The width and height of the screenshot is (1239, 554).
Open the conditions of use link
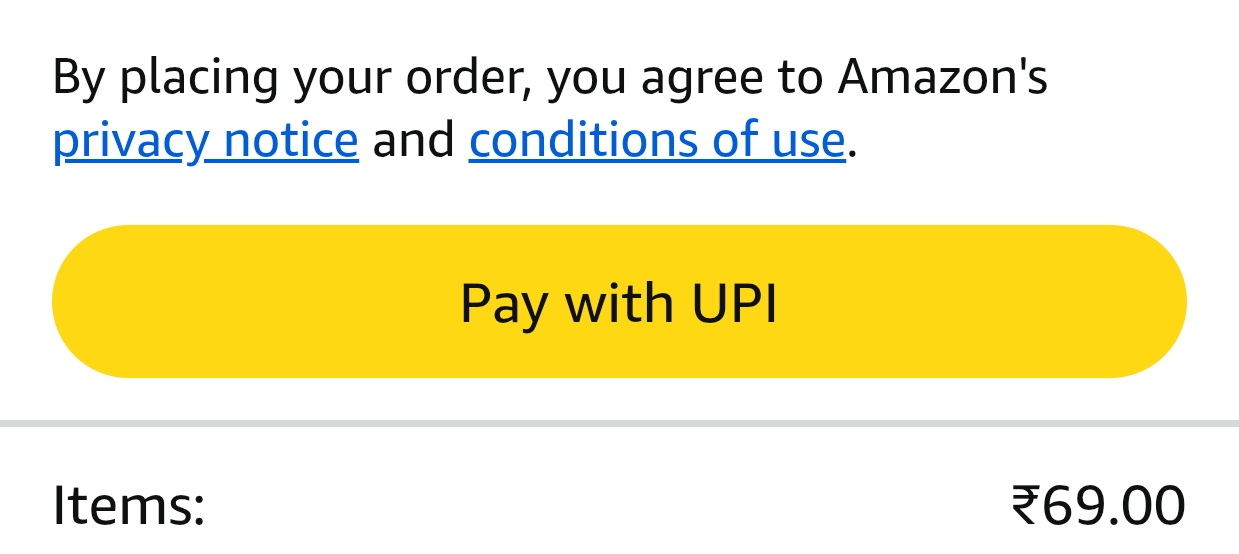[657, 140]
